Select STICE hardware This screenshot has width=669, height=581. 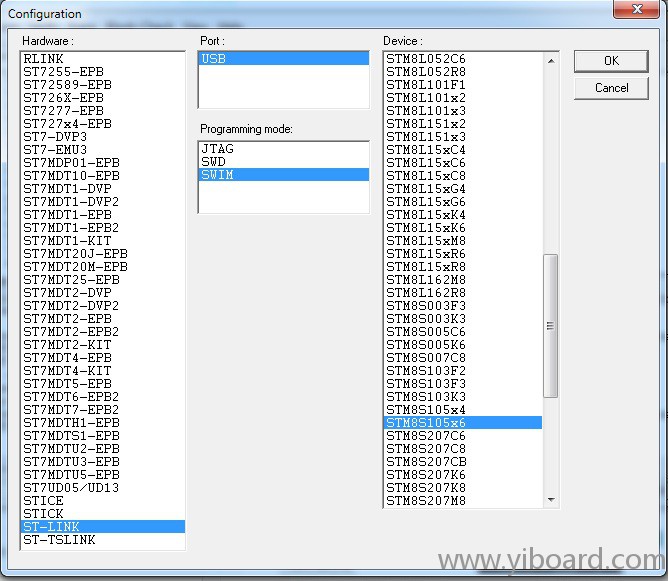[103, 501]
